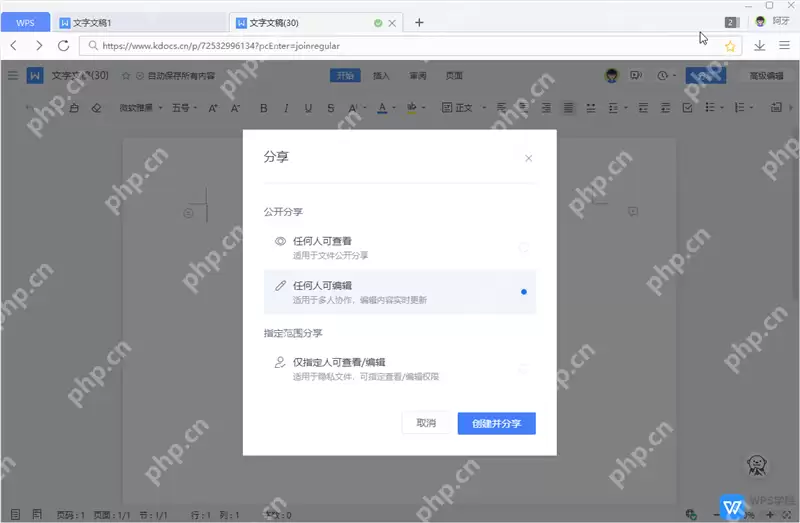This screenshot has width=800, height=523.
Task: Switch to the 文字文稿1 tab
Action: pos(138,23)
